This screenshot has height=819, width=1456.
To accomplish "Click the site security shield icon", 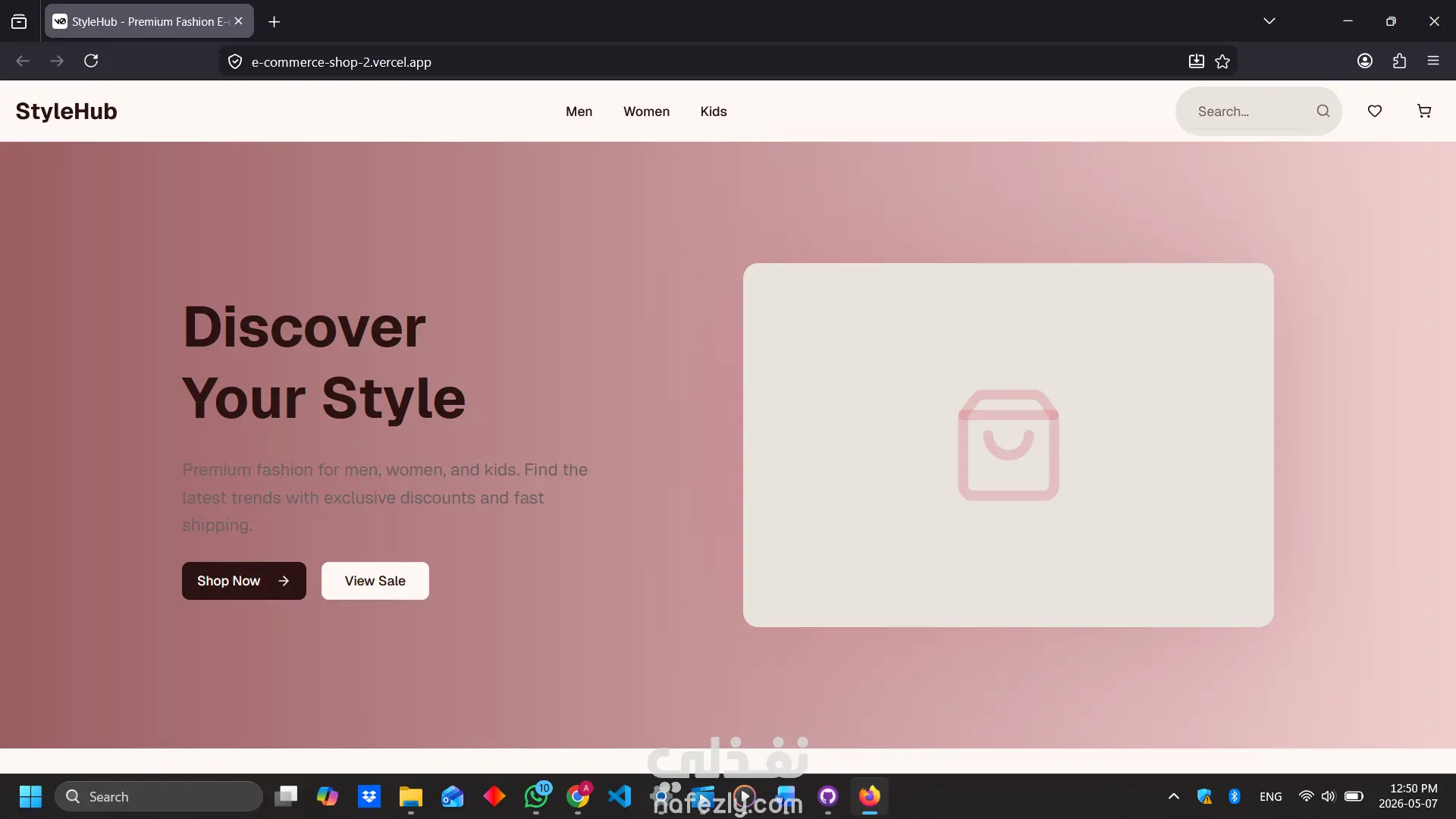I will click(235, 62).
